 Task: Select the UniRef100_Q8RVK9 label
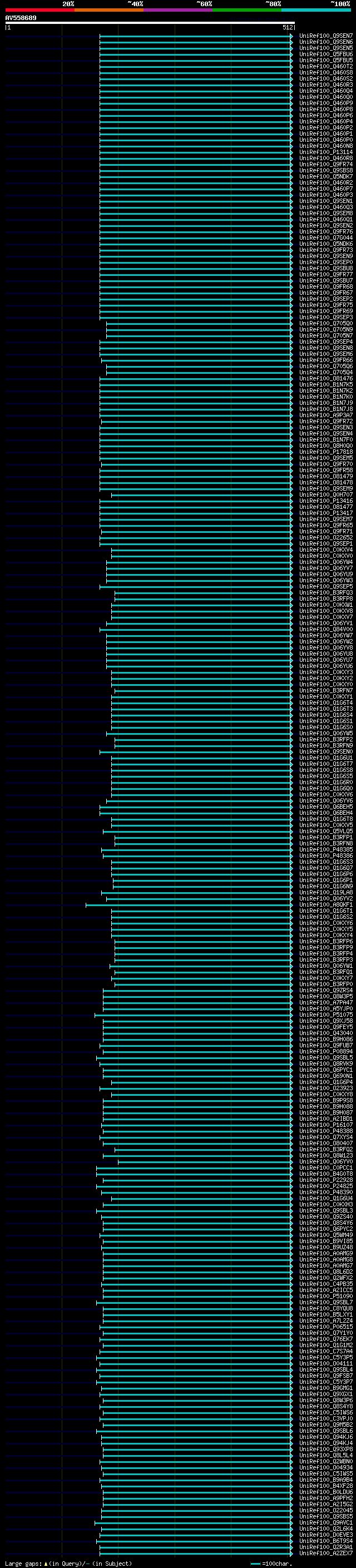point(325,1064)
